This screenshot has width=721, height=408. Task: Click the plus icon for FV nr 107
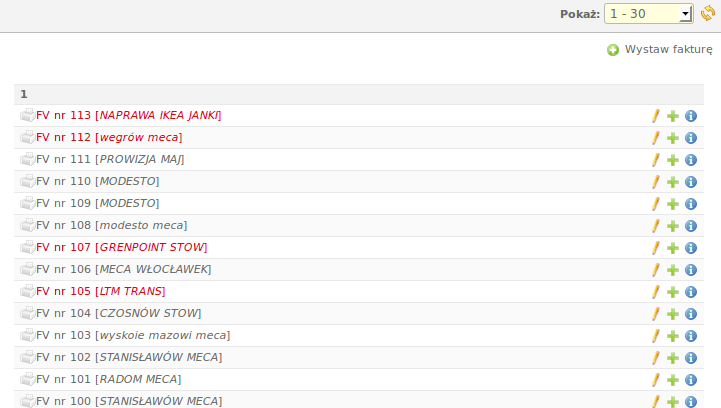pyautogui.click(x=673, y=248)
